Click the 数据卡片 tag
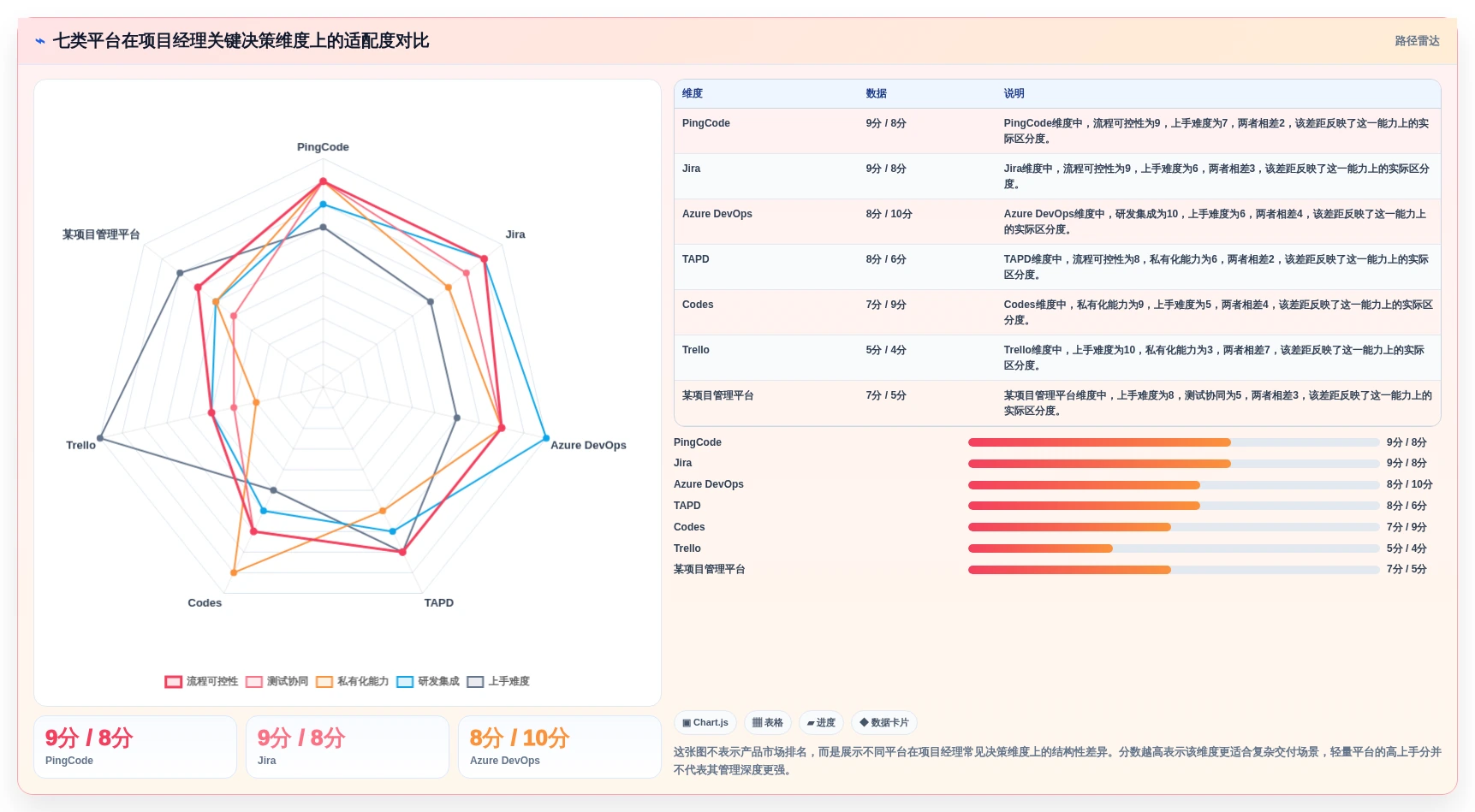 [x=884, y=723]
